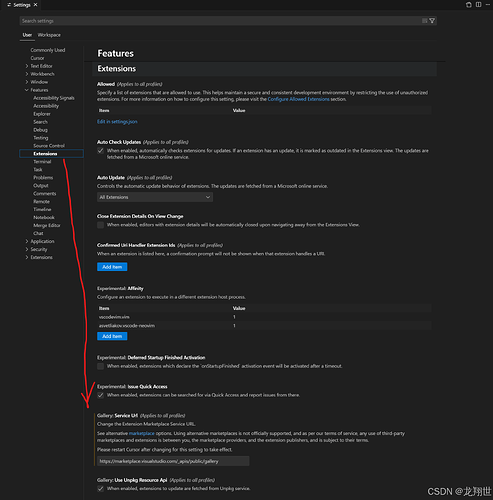The height and width of the screenshot is (500, 493).
Task: Select Output under Features
Action: [41, 186]
